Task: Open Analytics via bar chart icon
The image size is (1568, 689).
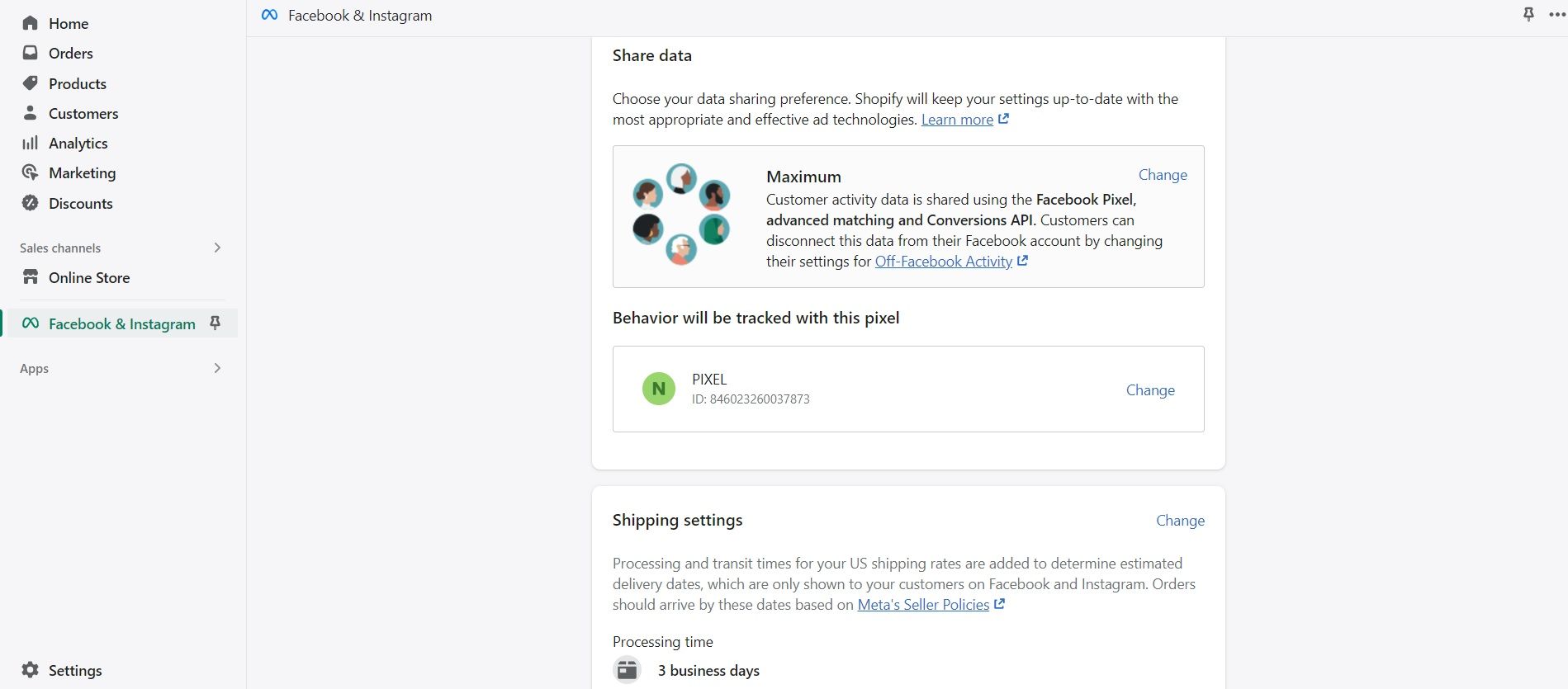Action: (31, 143)
